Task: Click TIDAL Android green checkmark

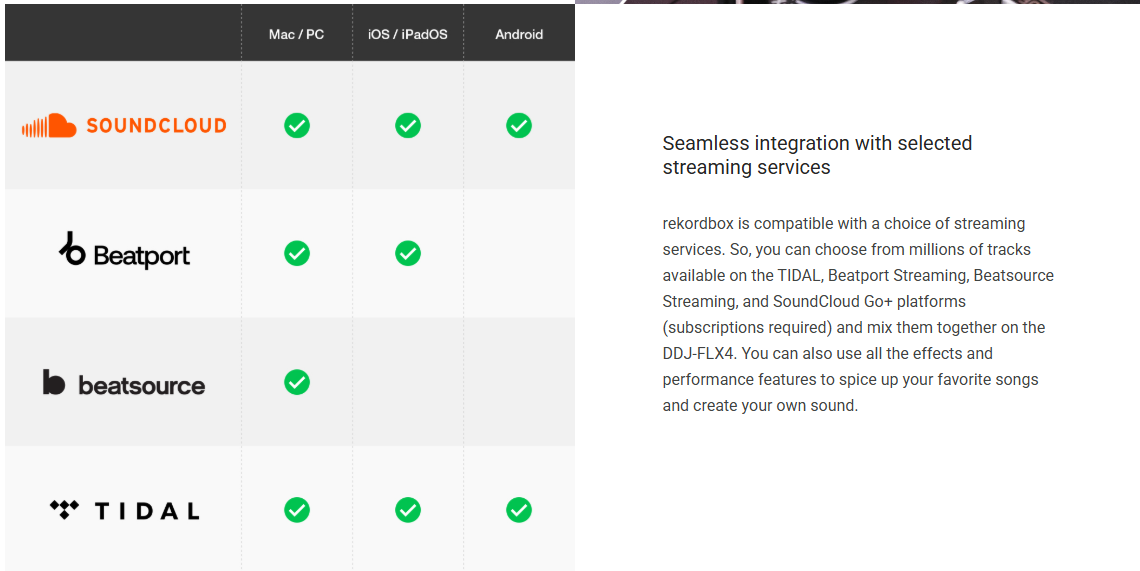Action: pos(519,510)
